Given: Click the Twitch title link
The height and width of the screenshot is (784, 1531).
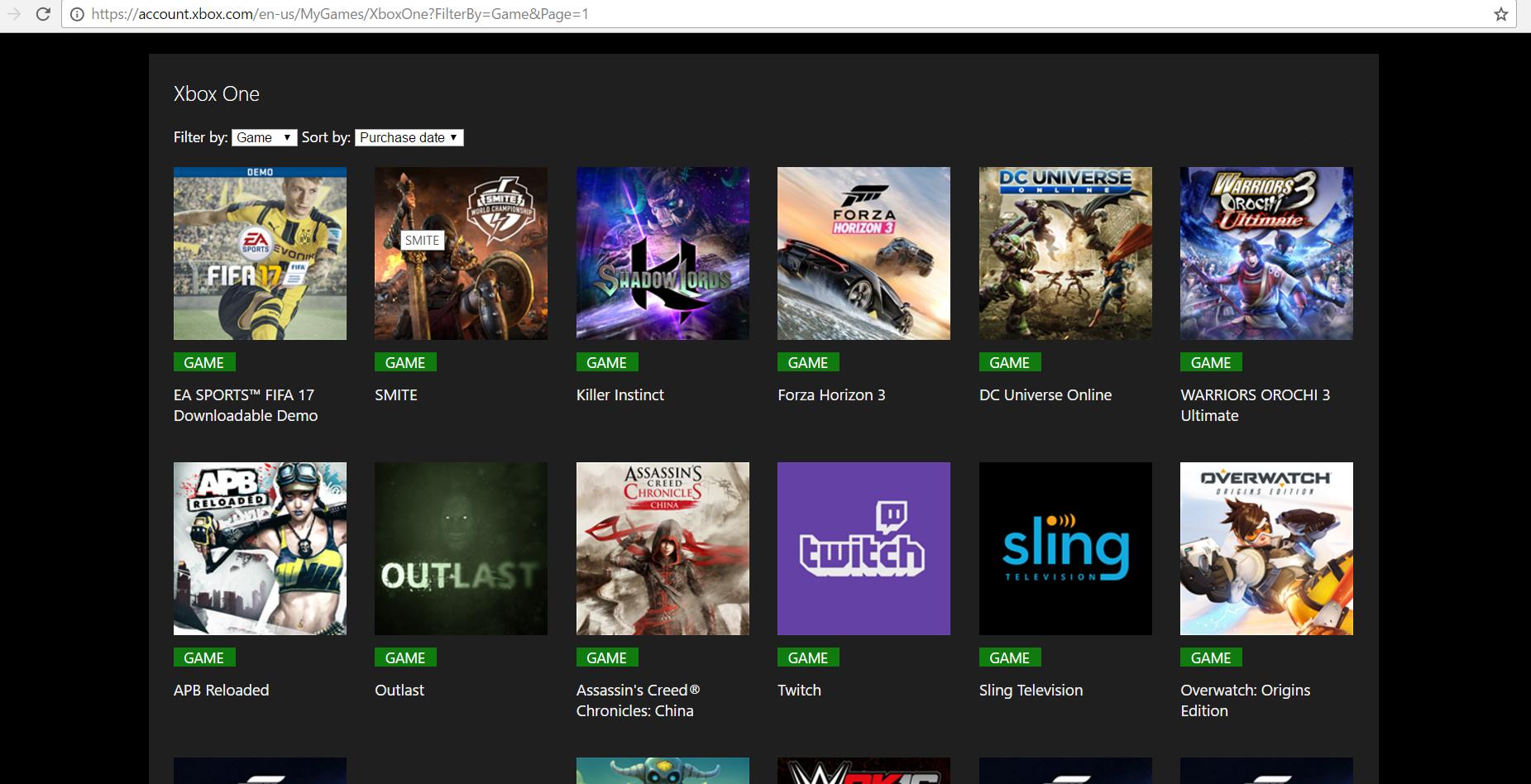Looking at the screenshot, I should coord(799,691).
